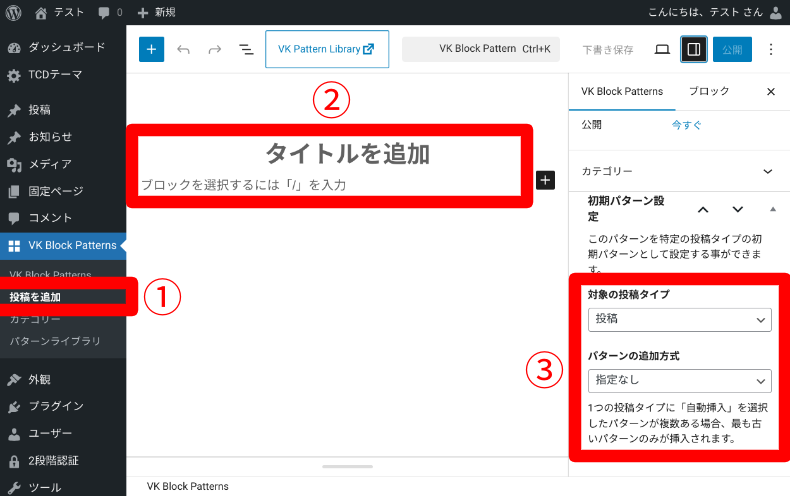
Task: Open the パターンの追加方式 dropdown
Action: click(680, 381)
